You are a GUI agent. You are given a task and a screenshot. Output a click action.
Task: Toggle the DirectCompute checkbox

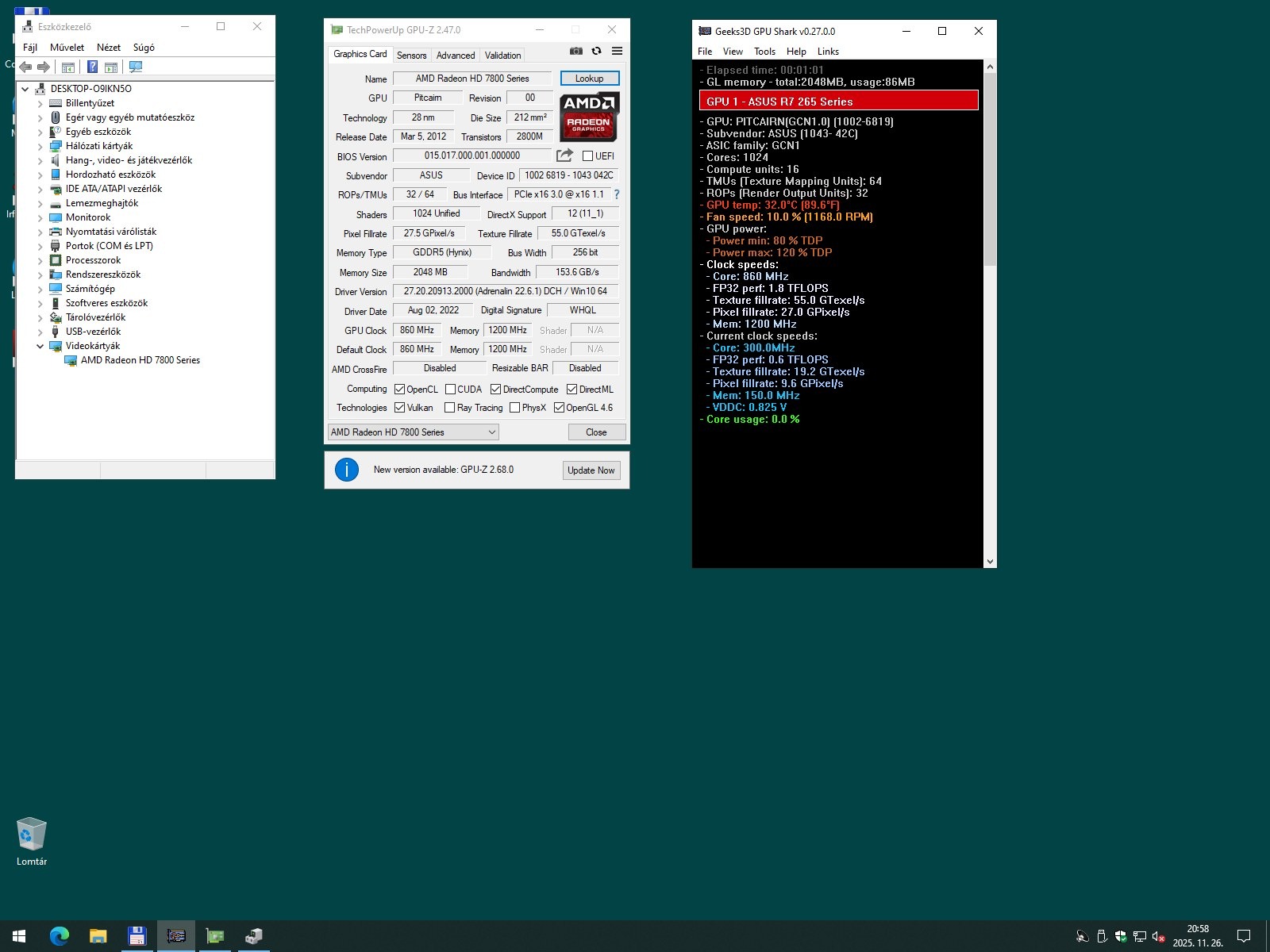tap(495, 390)
